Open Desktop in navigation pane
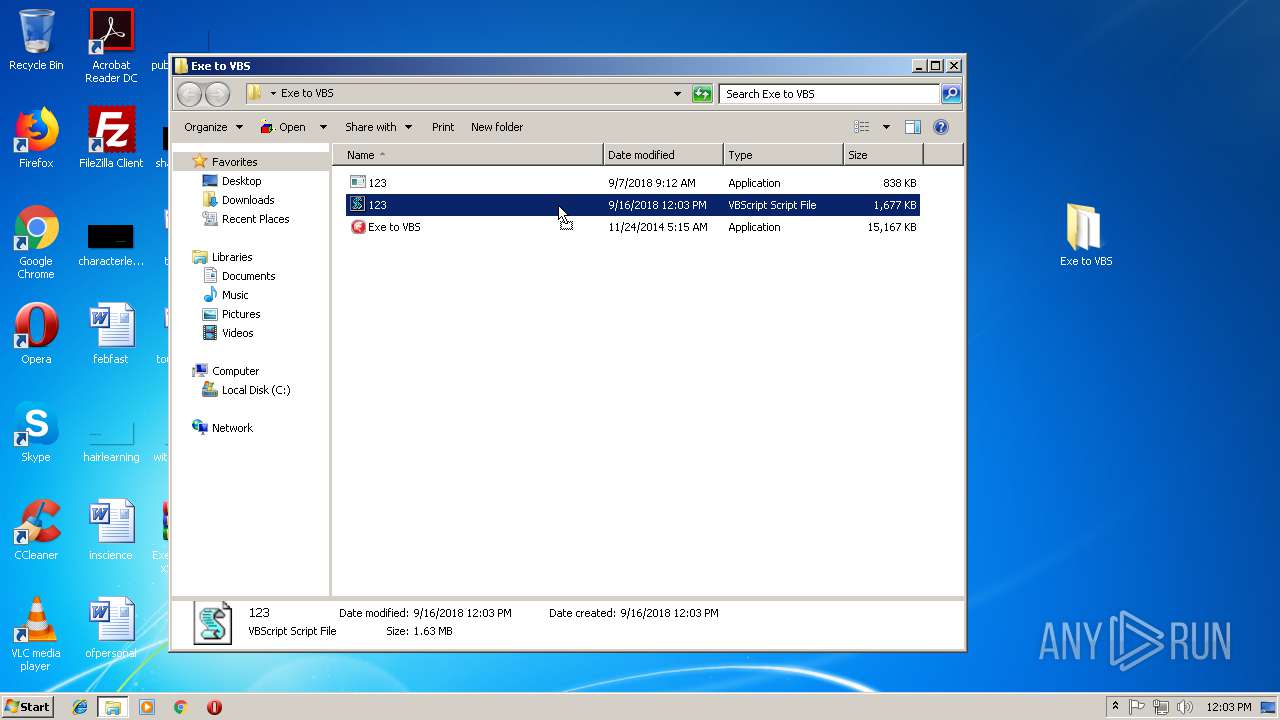Screen dimensions: 1280x720 (241, 181)
